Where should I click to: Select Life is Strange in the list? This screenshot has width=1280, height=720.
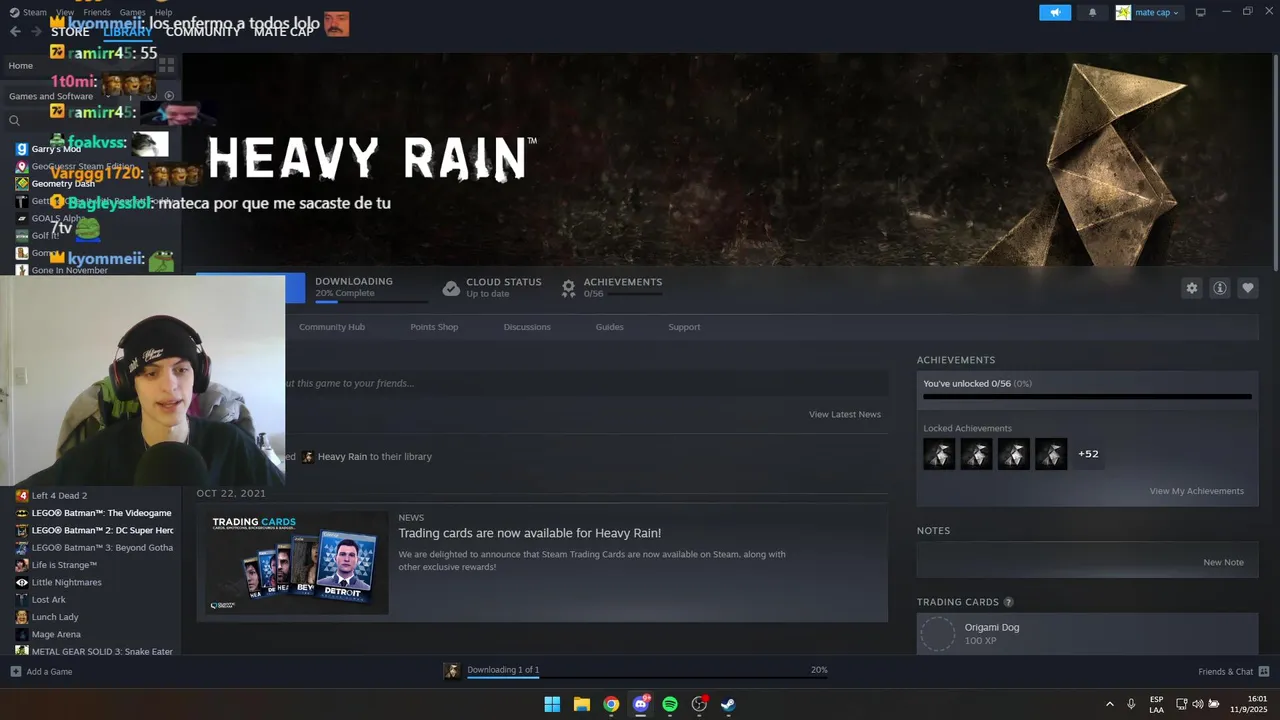click(64, 565)
